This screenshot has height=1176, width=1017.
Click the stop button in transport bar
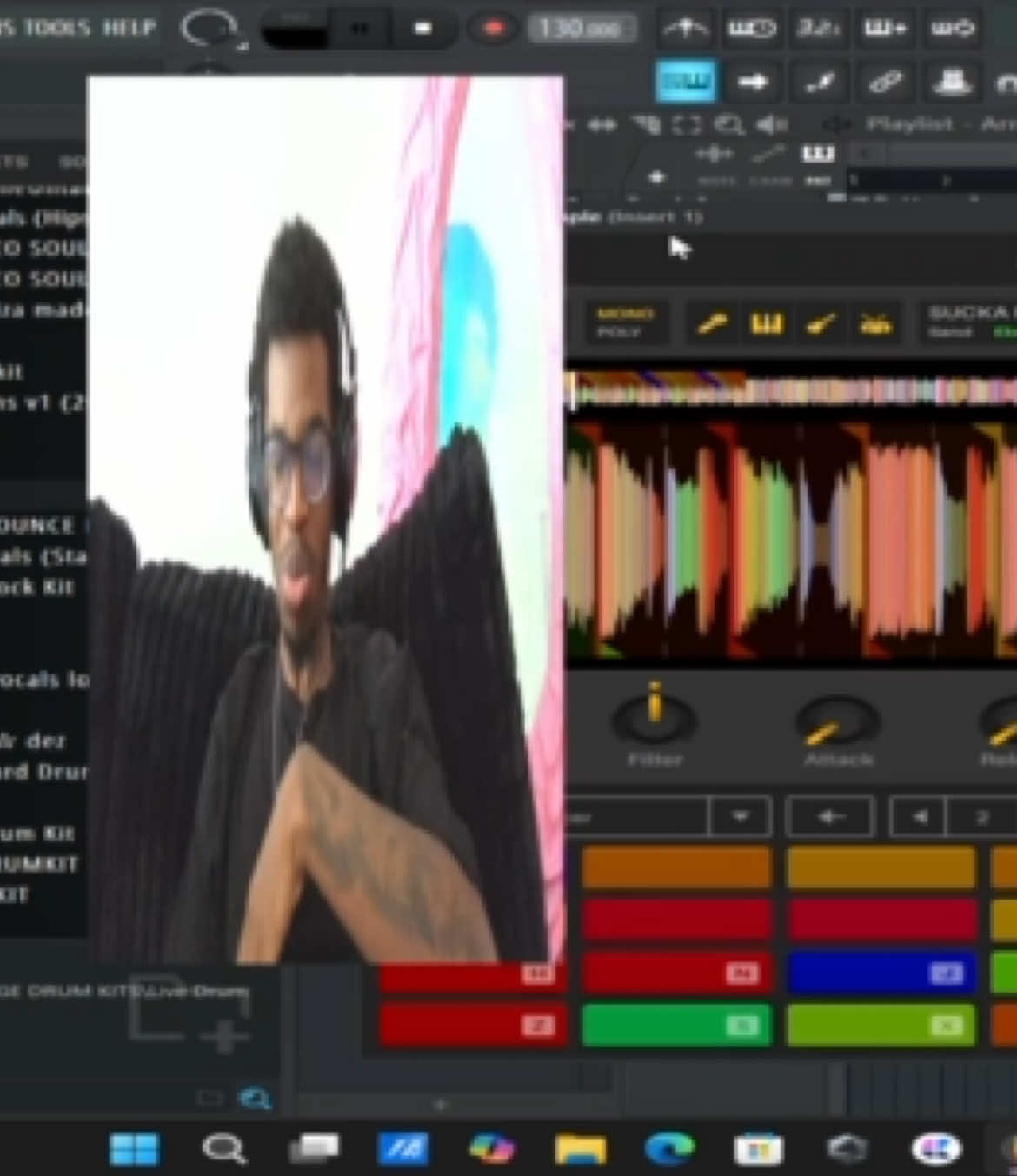click(x=423, y=28)
